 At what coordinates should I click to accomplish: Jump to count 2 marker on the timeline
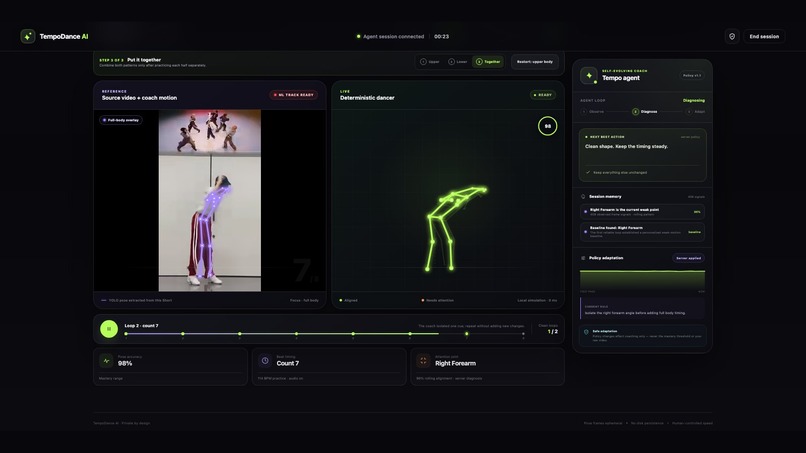pos(182,334)
